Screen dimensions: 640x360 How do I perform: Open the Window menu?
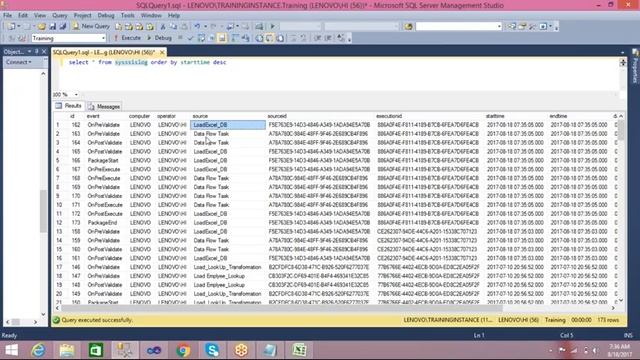pyautogui.click(x=151, y=16)
